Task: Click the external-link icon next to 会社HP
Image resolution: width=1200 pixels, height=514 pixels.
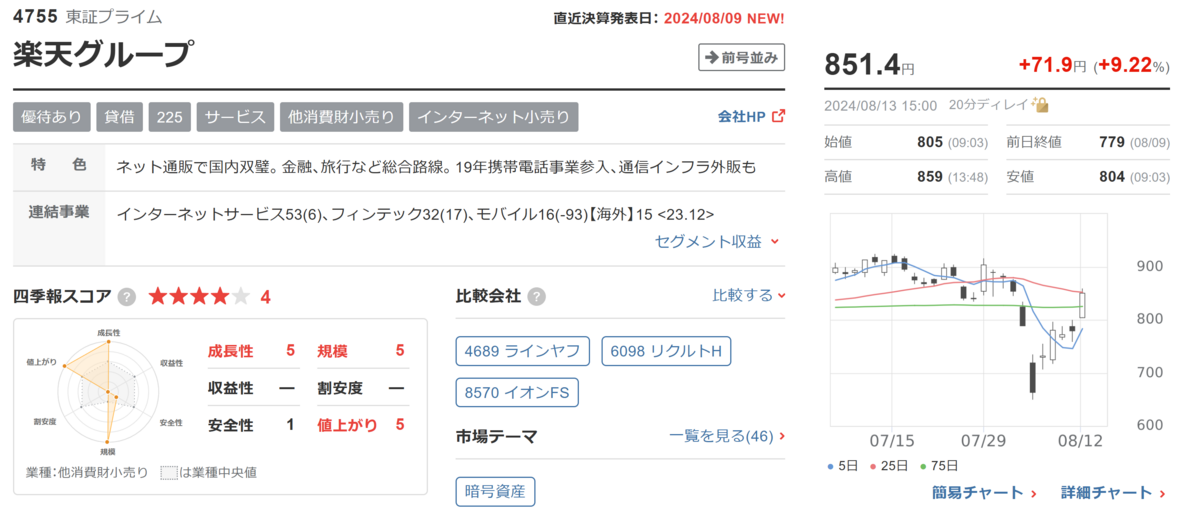Action: click(x=778, y=116)
